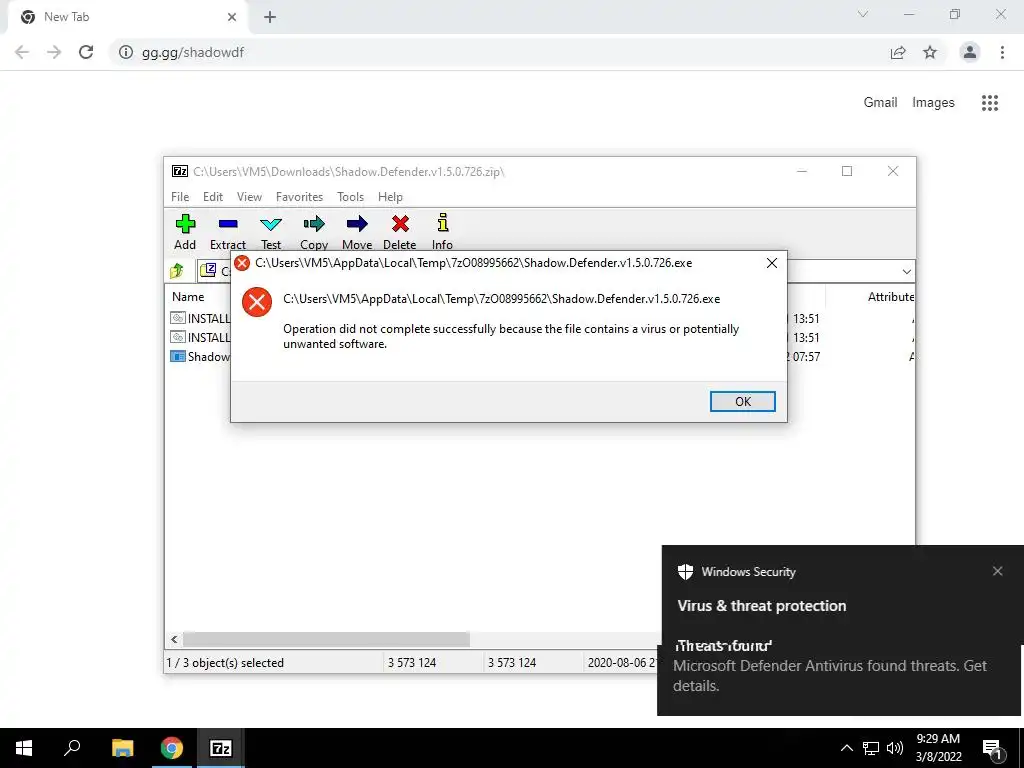1024x768 pixels.
Task: Open the Action Center notifications icon
Action: click(x=993, y=748)
